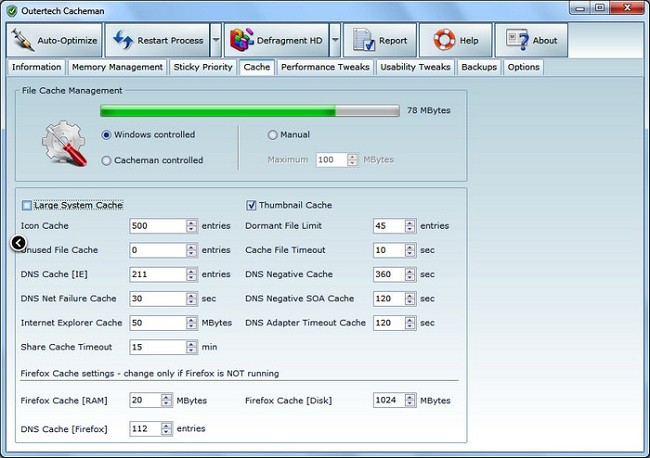The image size is (650, 458).
Task: Expand the Defragment HD dropdown arrow
Action: (x=335, y=41)
